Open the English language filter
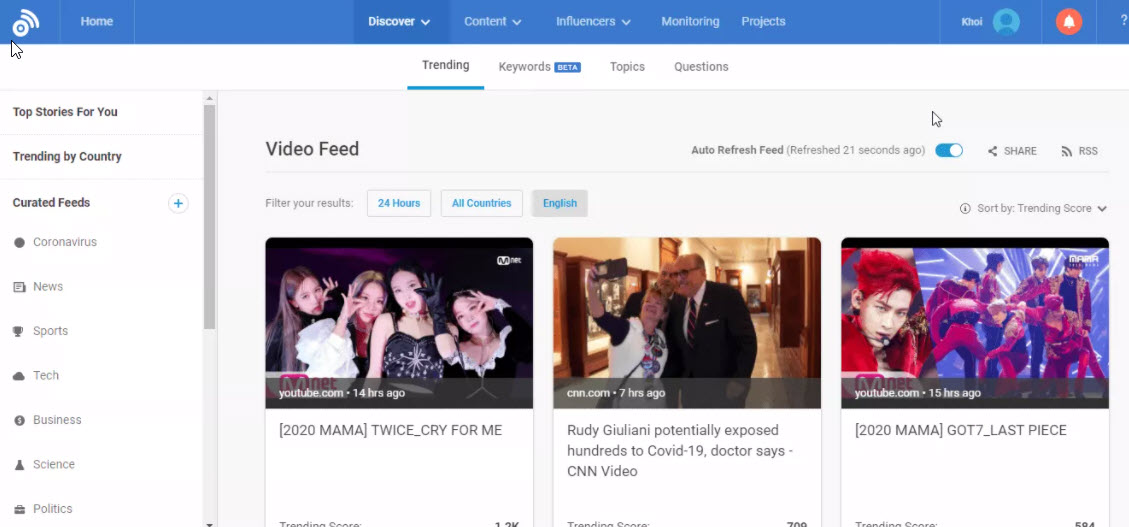The width and height of the screenshot is (1129, 527). tap(559, 203)
